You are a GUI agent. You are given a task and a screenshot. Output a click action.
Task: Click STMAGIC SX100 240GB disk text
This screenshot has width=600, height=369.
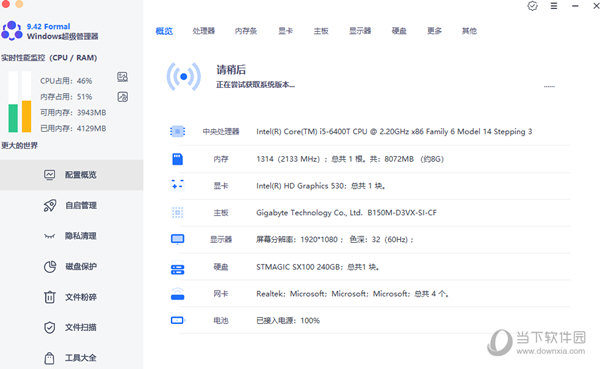pos(318,267)
